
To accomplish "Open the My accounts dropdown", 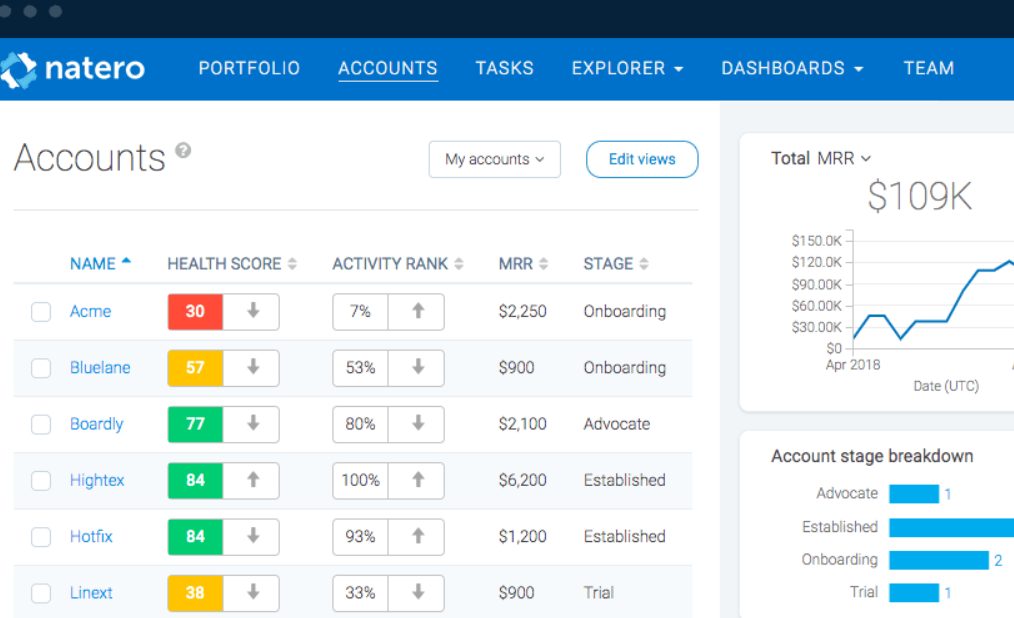I will pyautogui.click(x=495, y=159).
